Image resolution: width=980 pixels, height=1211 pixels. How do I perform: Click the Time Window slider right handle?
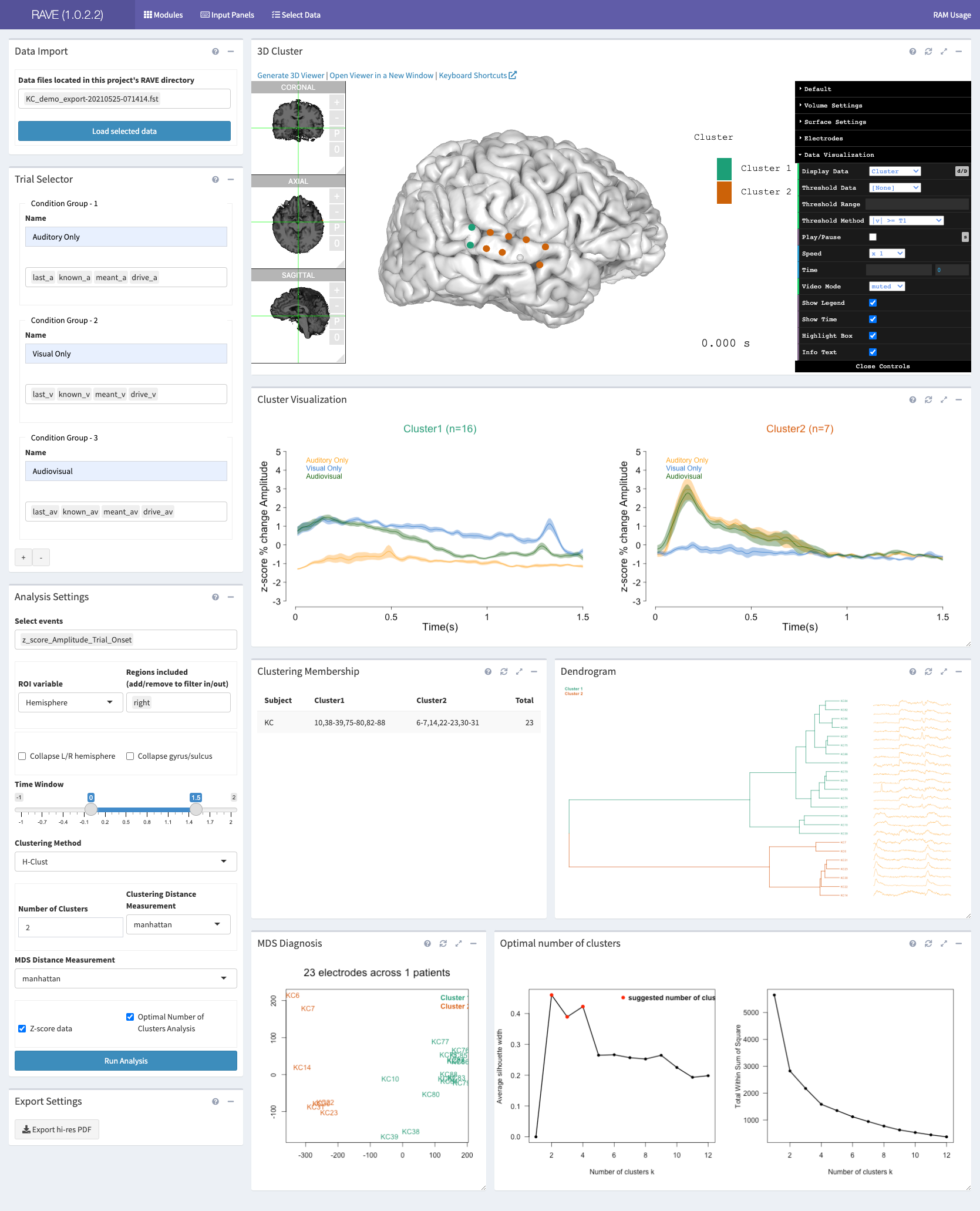pyautogui.click(x=196, y=809)
